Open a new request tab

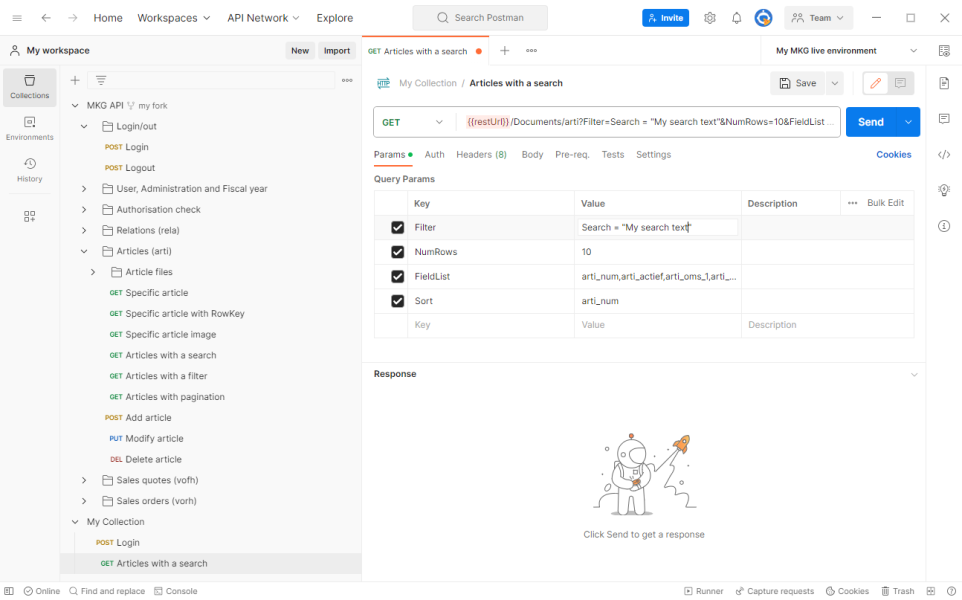pyautogui.click(x=504, y=51)
